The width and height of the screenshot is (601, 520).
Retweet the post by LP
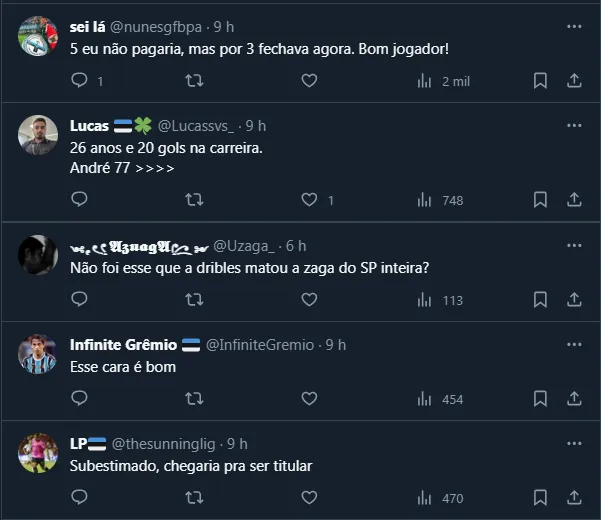[x=195, y=497]
